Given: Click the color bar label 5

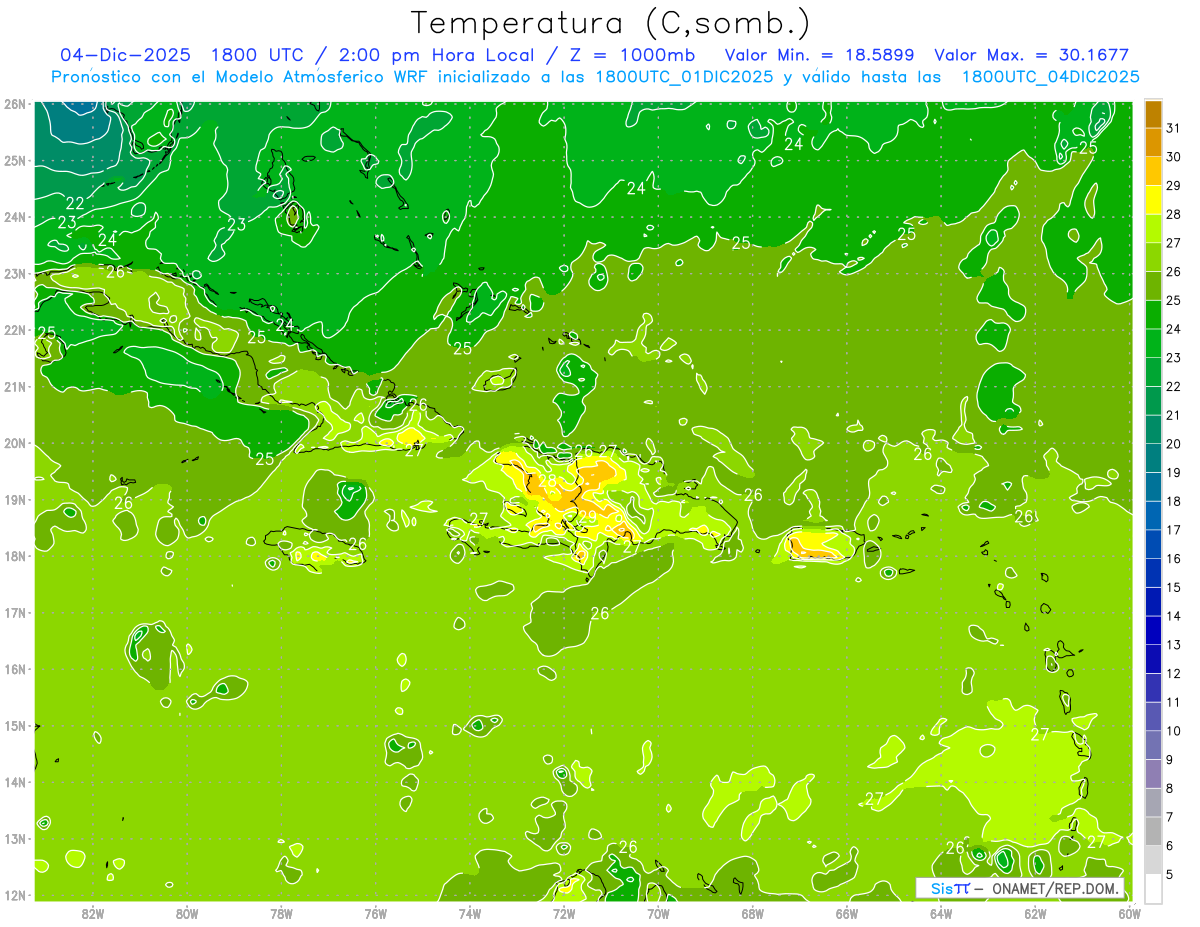Looking at the screenshot, I should tap(1170, 875).
